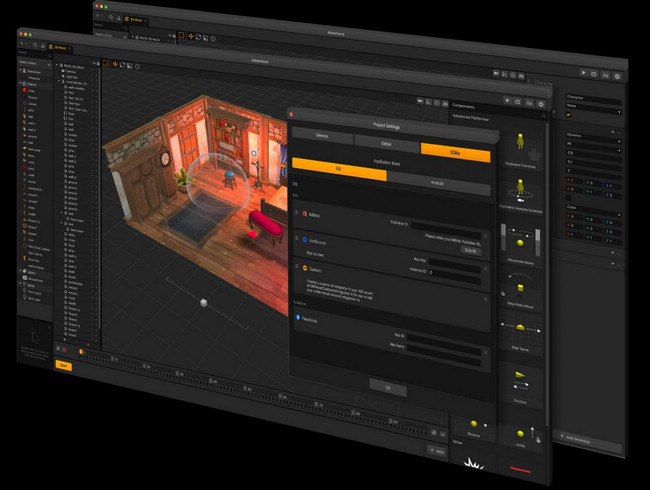Select the Rotate tool in the back window toolbar

click(x=198, y=37)
